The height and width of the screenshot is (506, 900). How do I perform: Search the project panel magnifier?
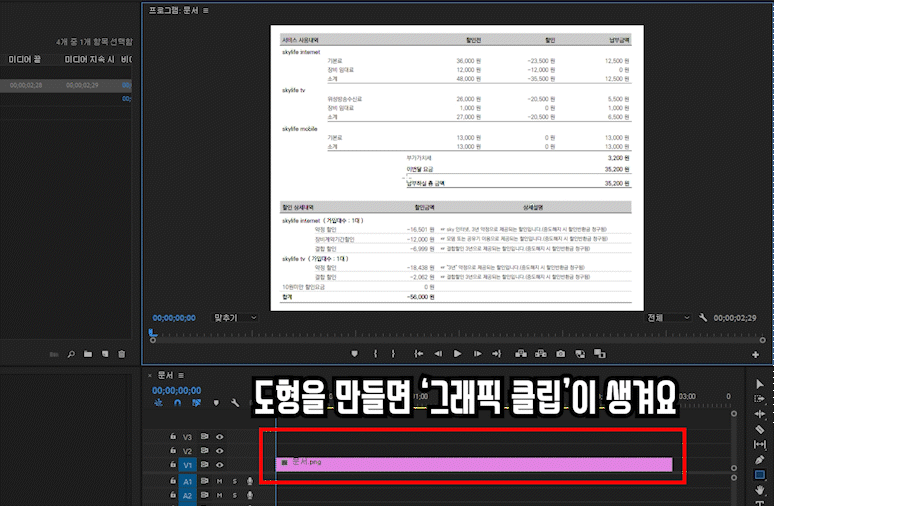click(x=71, y=355)
